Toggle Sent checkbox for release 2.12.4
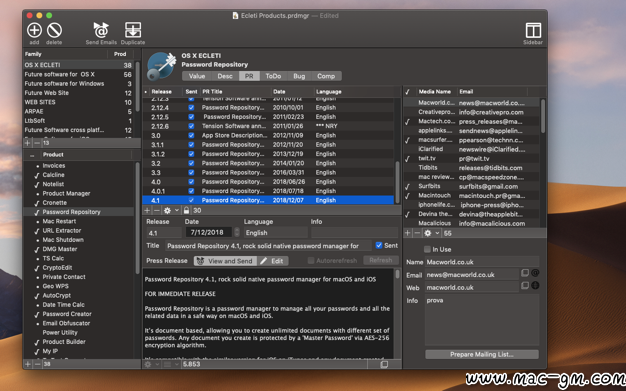 click(x=191, y=107)
